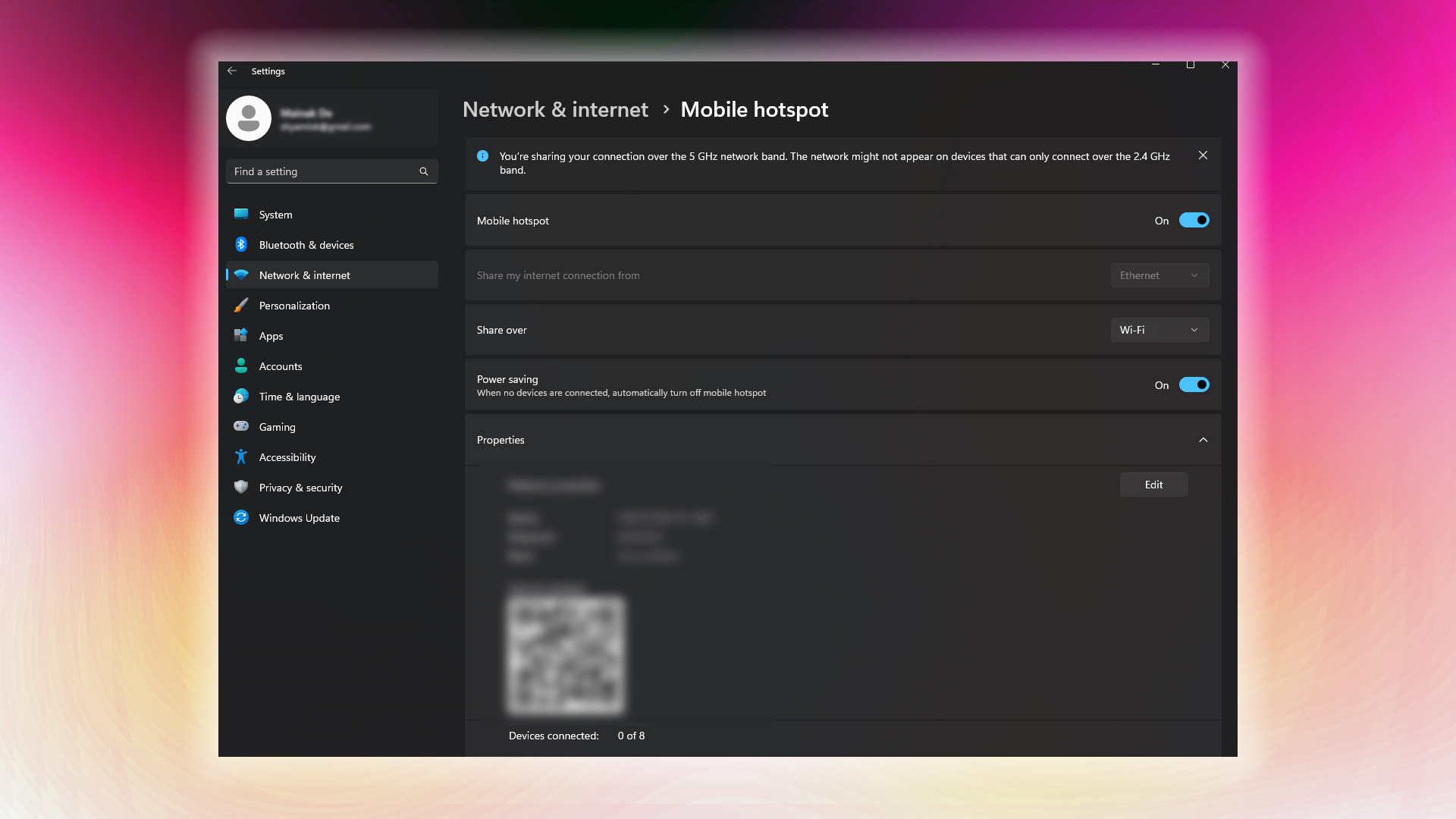Click the Find a setting search box

[332, 171]
